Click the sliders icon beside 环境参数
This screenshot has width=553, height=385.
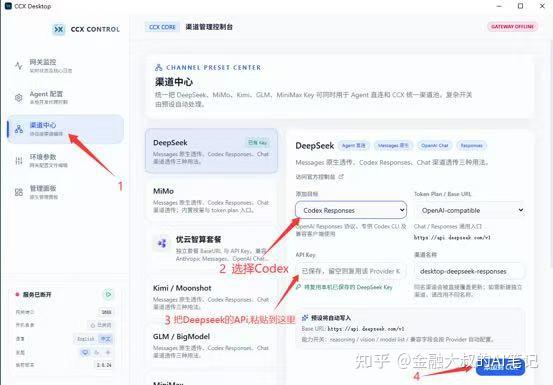pos(19,161)
